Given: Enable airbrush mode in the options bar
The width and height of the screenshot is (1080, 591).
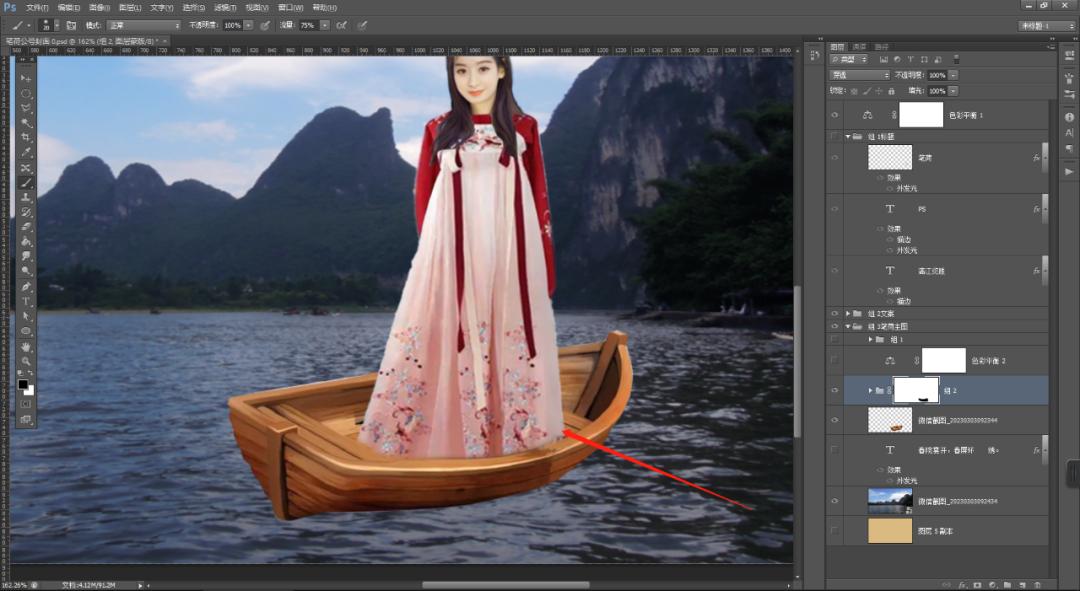Looking at the screenshot, I should (342, 25).
